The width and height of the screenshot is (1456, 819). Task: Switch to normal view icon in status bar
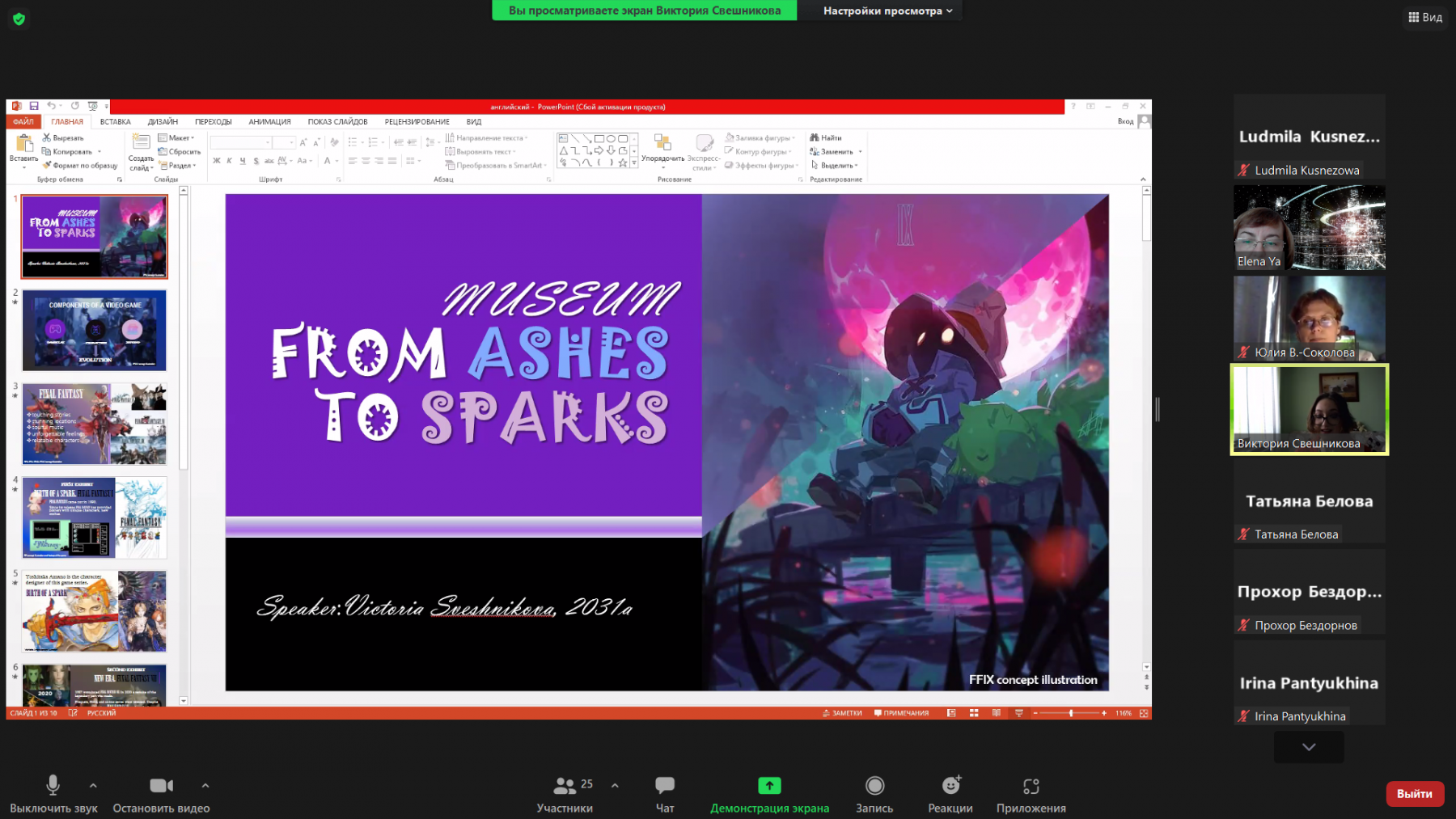[x=951, y=713]
